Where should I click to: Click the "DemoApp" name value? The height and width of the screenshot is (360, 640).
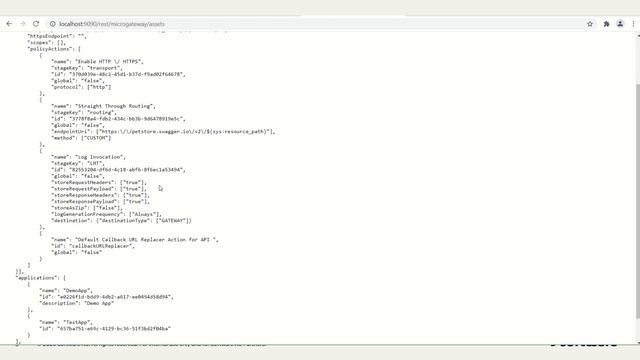pos(78,291)
